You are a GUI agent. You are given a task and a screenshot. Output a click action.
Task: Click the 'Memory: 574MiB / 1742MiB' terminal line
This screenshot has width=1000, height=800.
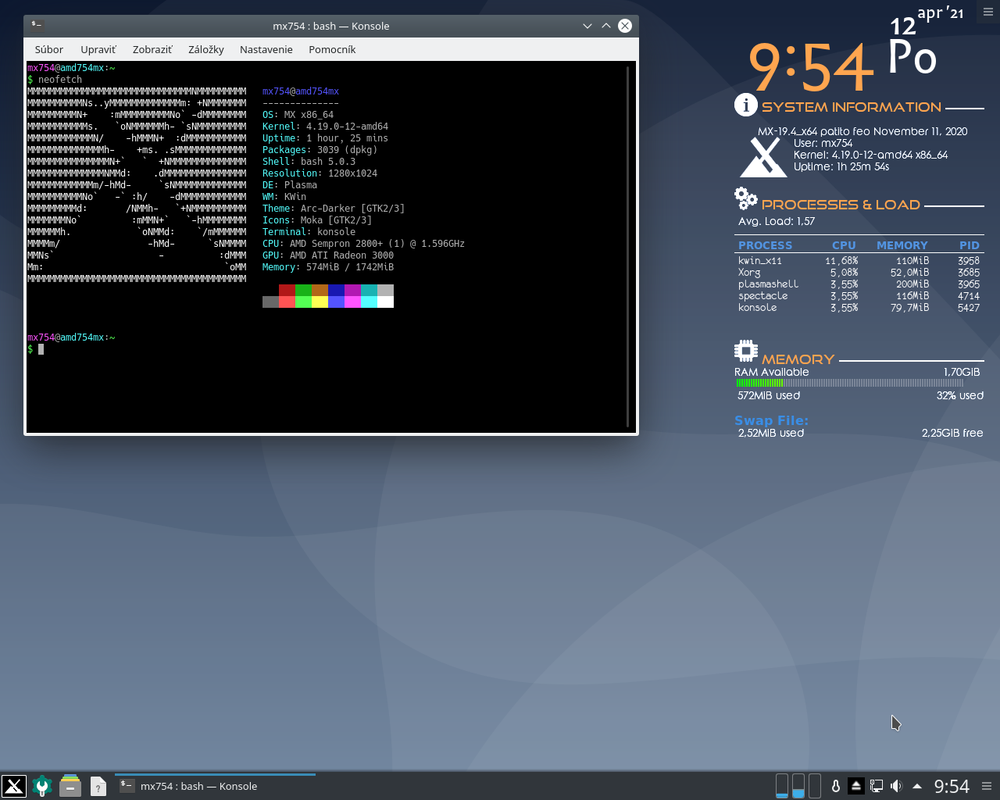coord(328,267)
